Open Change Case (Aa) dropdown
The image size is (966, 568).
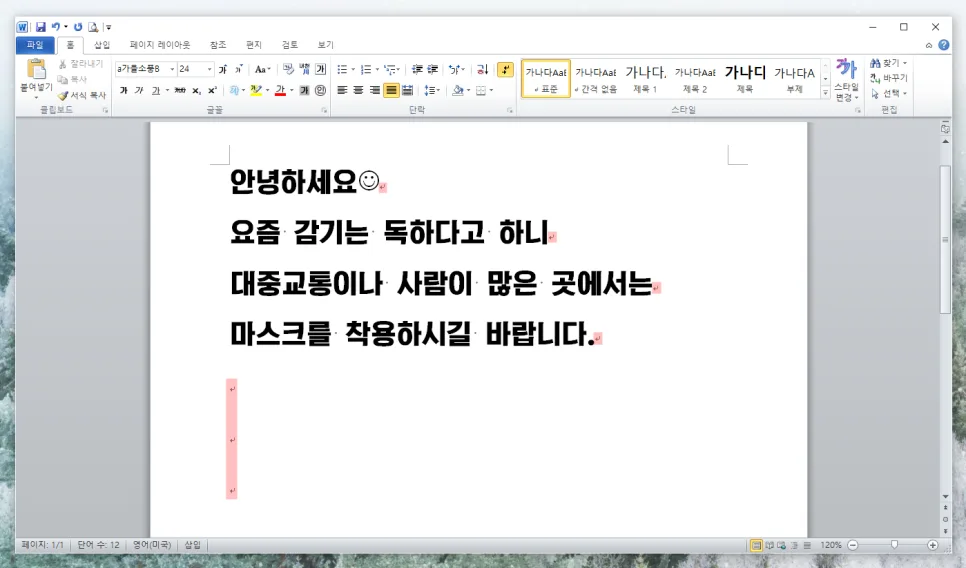[x=262, y=69]
